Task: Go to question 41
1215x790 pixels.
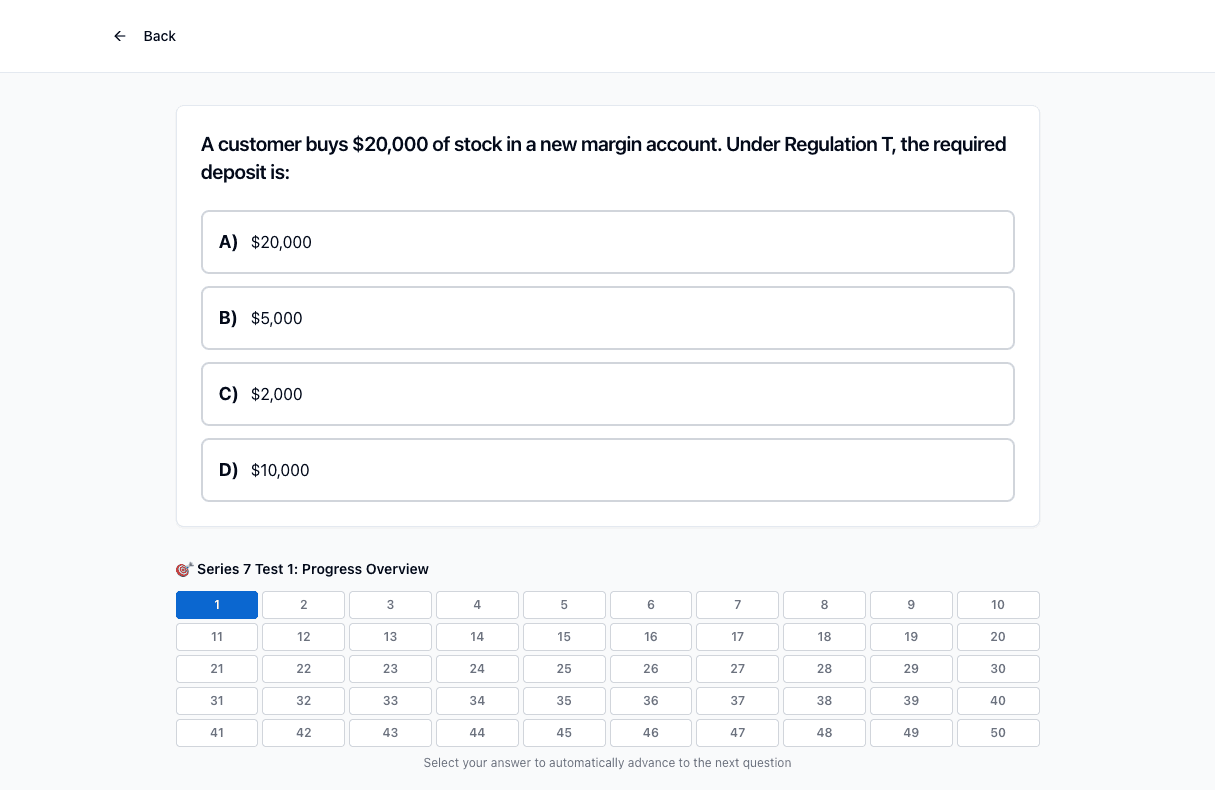Action: (217, 733)
